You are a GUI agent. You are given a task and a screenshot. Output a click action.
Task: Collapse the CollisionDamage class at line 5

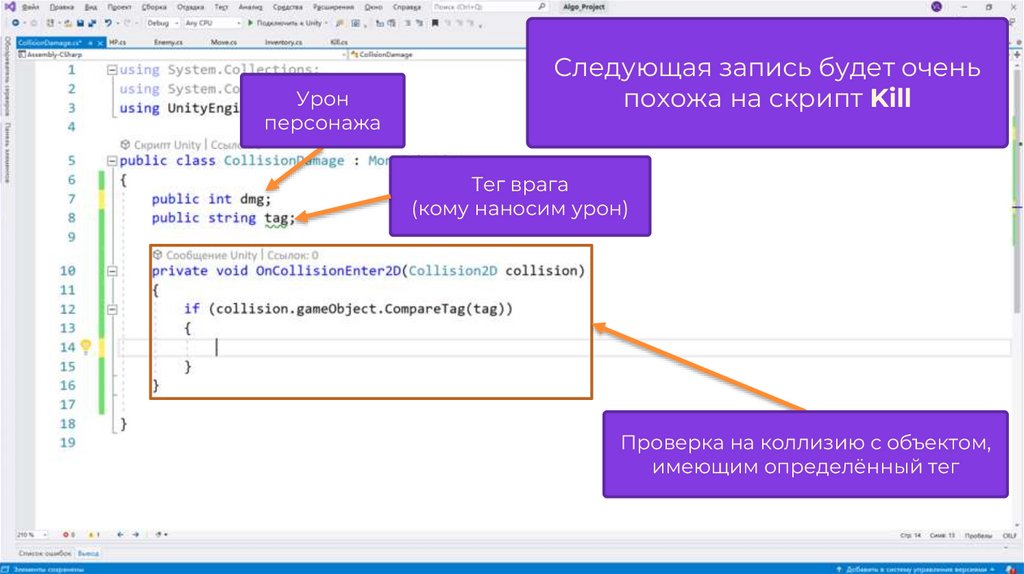(112, 161)
